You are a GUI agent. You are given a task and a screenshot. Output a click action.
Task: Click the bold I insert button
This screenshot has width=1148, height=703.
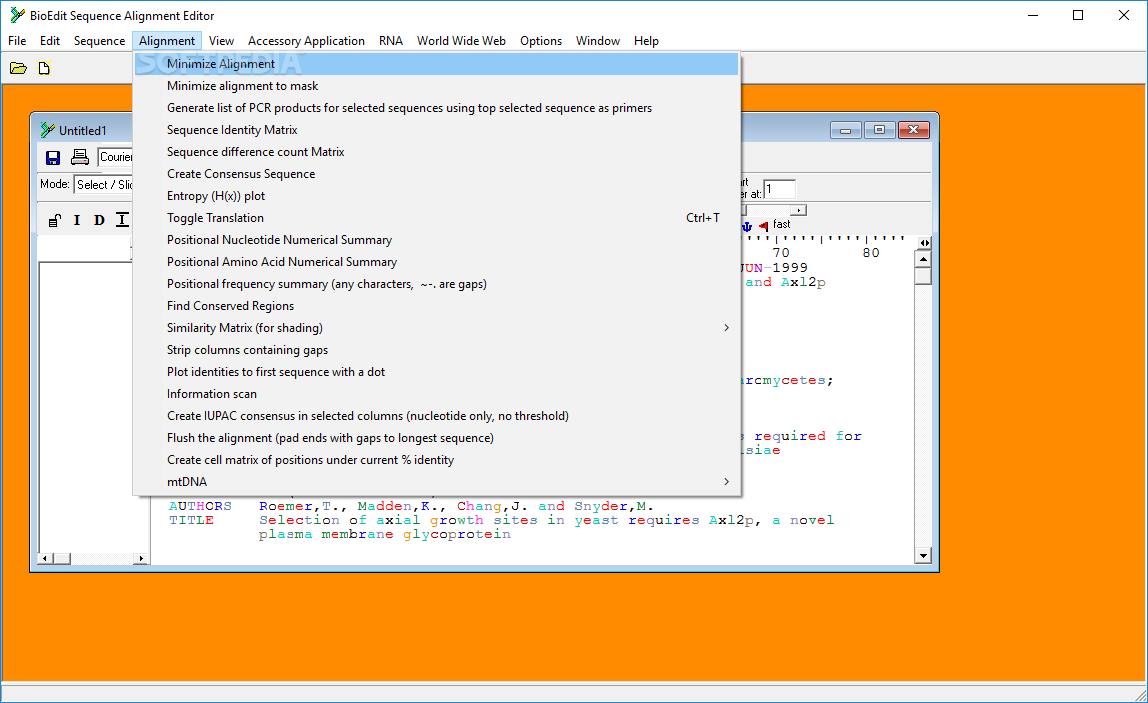pyautogui.click(x=77, y=220)
